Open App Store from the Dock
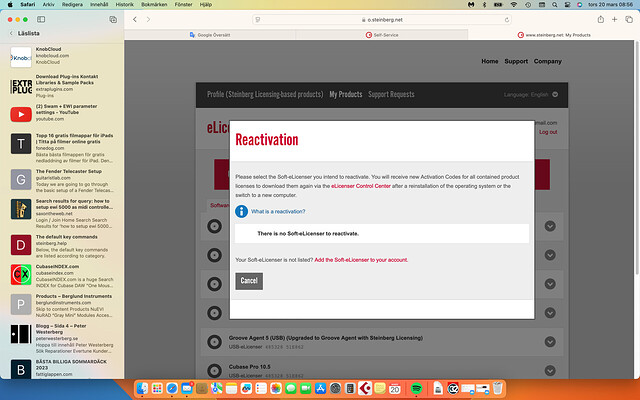This screenshot has height=400, width=640. pos(320,388)
